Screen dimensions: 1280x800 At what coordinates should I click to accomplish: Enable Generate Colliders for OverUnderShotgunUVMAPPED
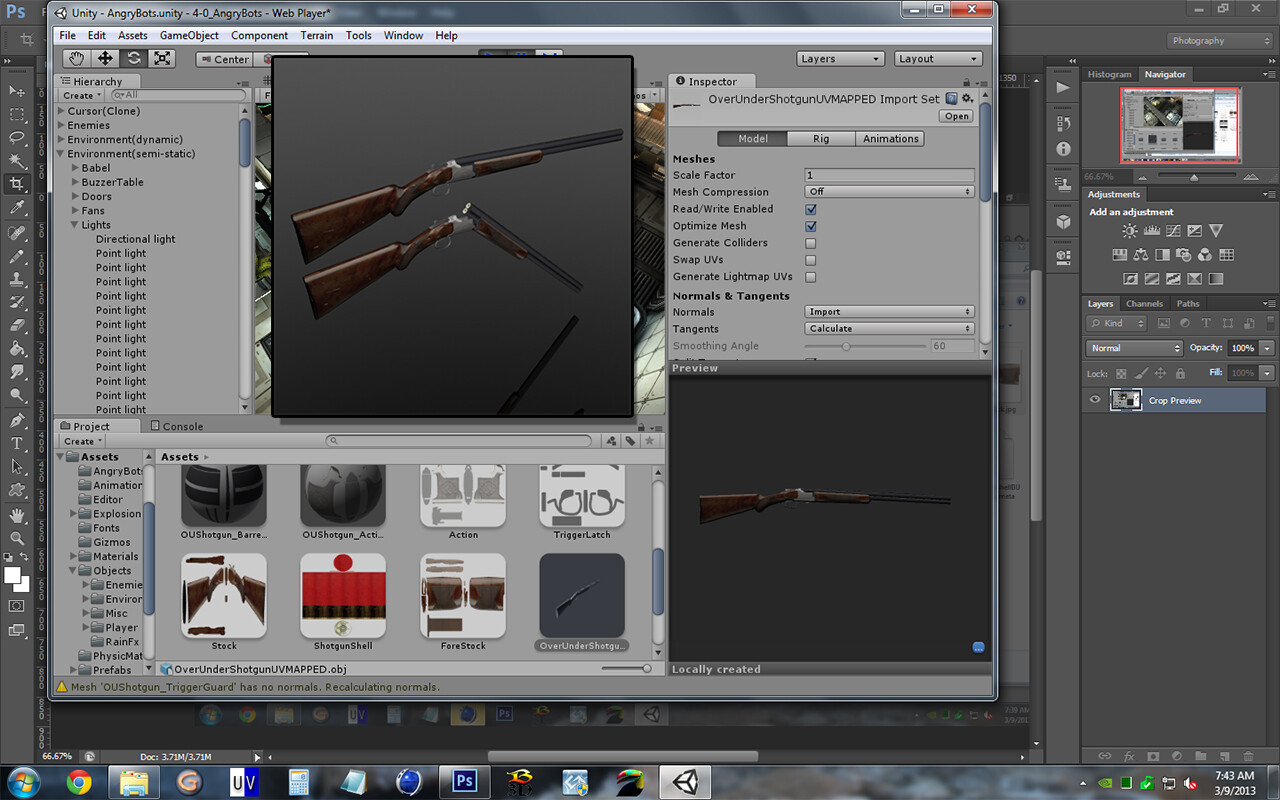coord(810,243)
